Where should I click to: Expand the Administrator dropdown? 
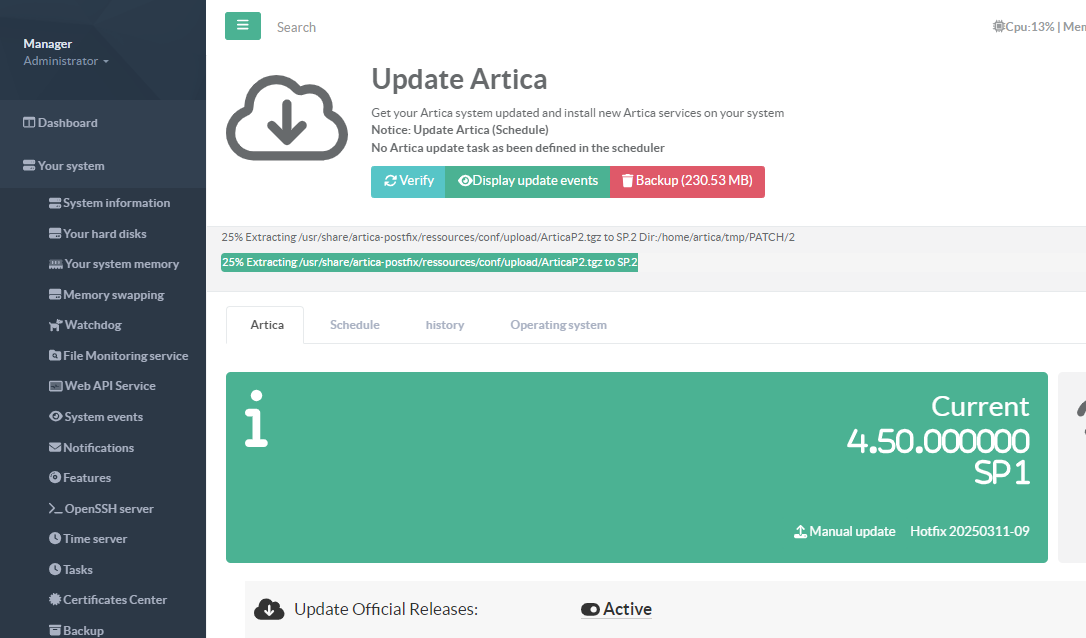pos(66,61)
